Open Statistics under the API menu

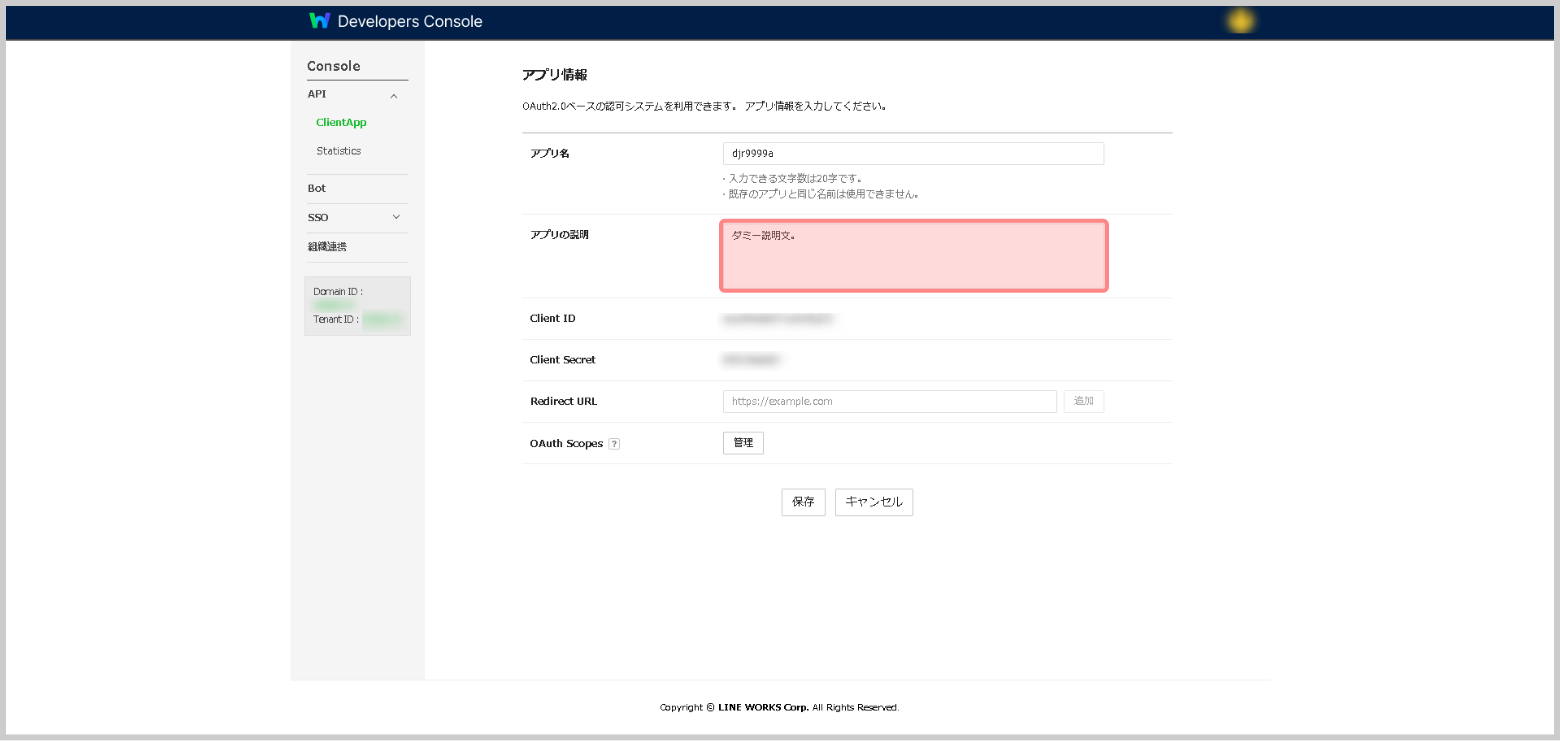338,151
